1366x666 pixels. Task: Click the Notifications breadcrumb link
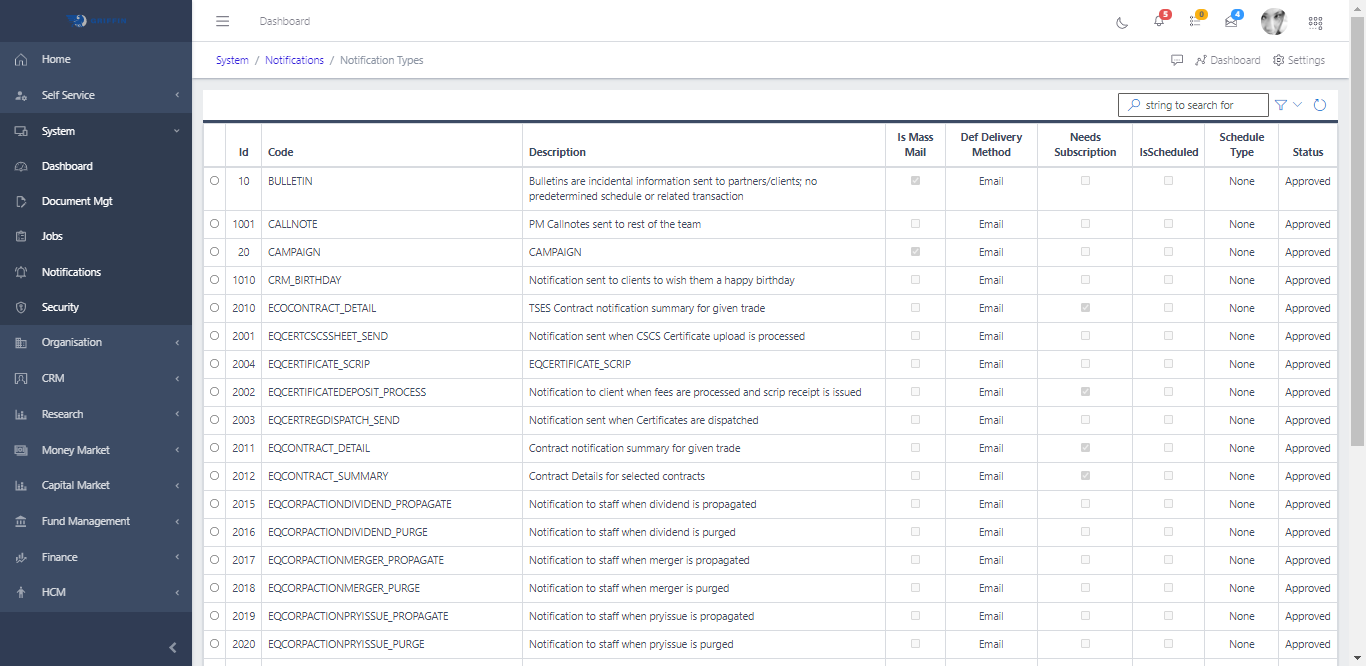pos(294,60)
